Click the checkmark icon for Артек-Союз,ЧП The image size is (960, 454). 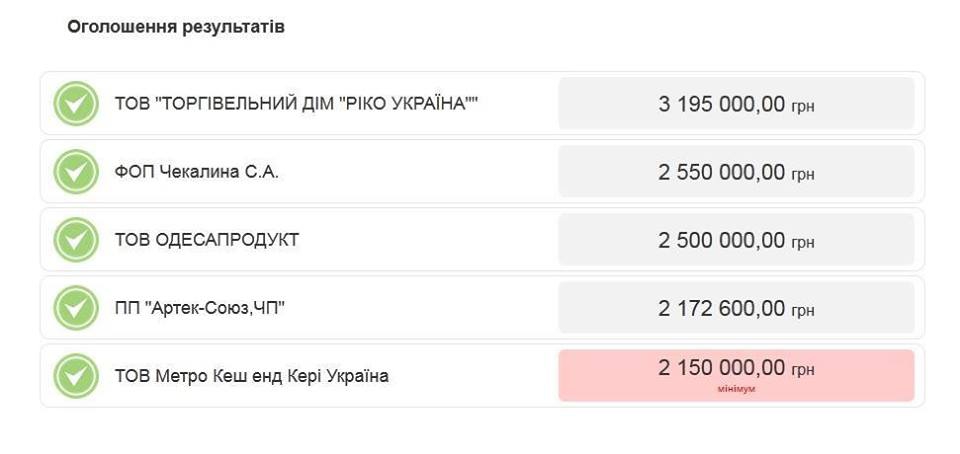coord(76,308)
